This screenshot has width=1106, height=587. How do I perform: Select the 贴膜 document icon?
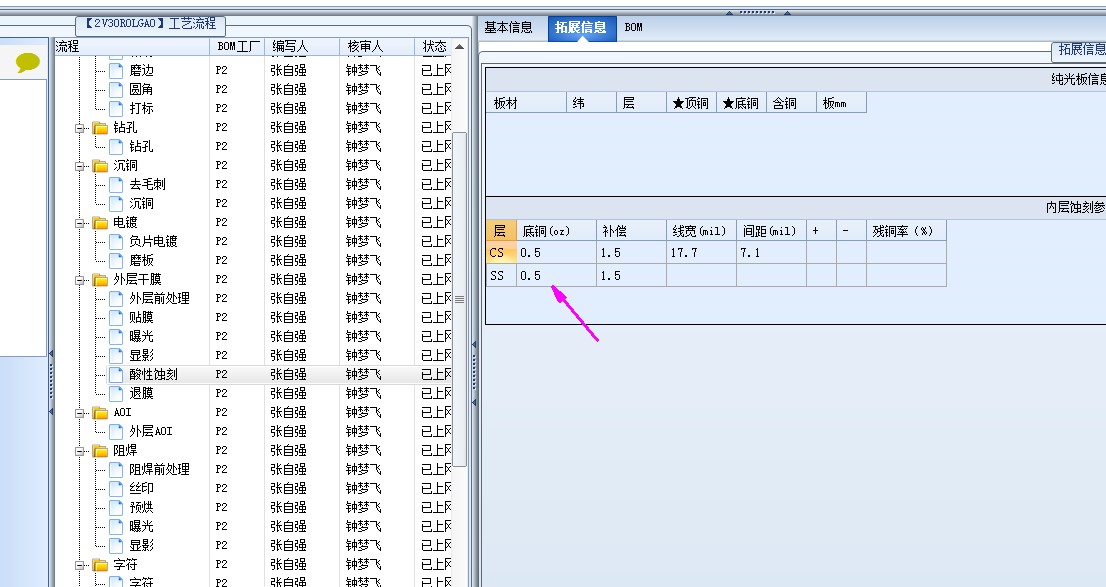(x=116, y=317)
